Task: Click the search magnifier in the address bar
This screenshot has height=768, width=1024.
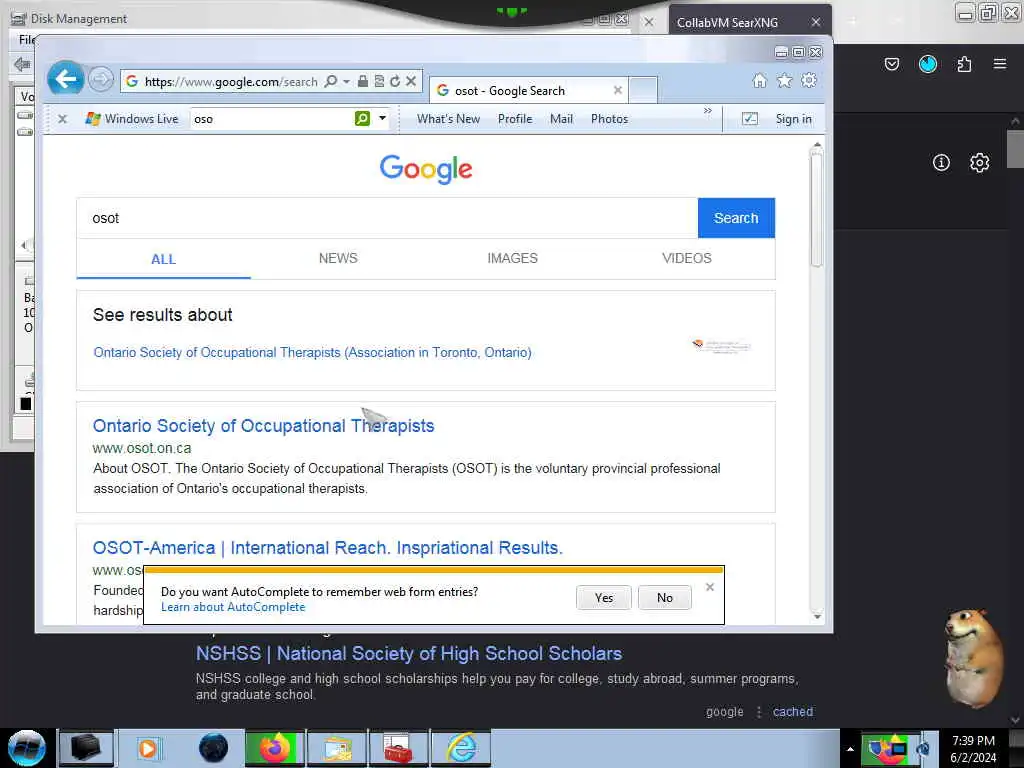Action: tap(331, 81)
